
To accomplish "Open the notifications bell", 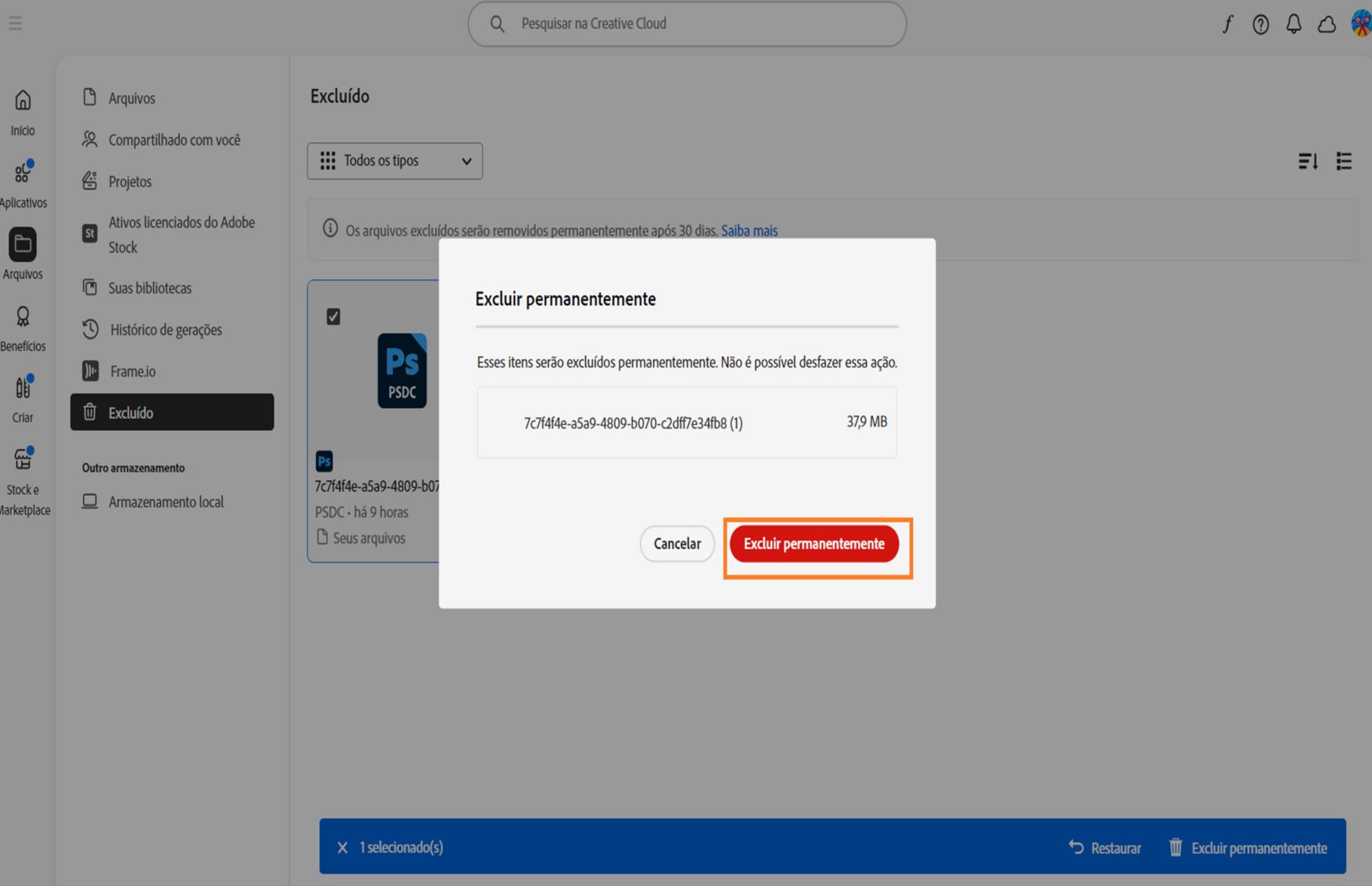I will [1293, 24].
